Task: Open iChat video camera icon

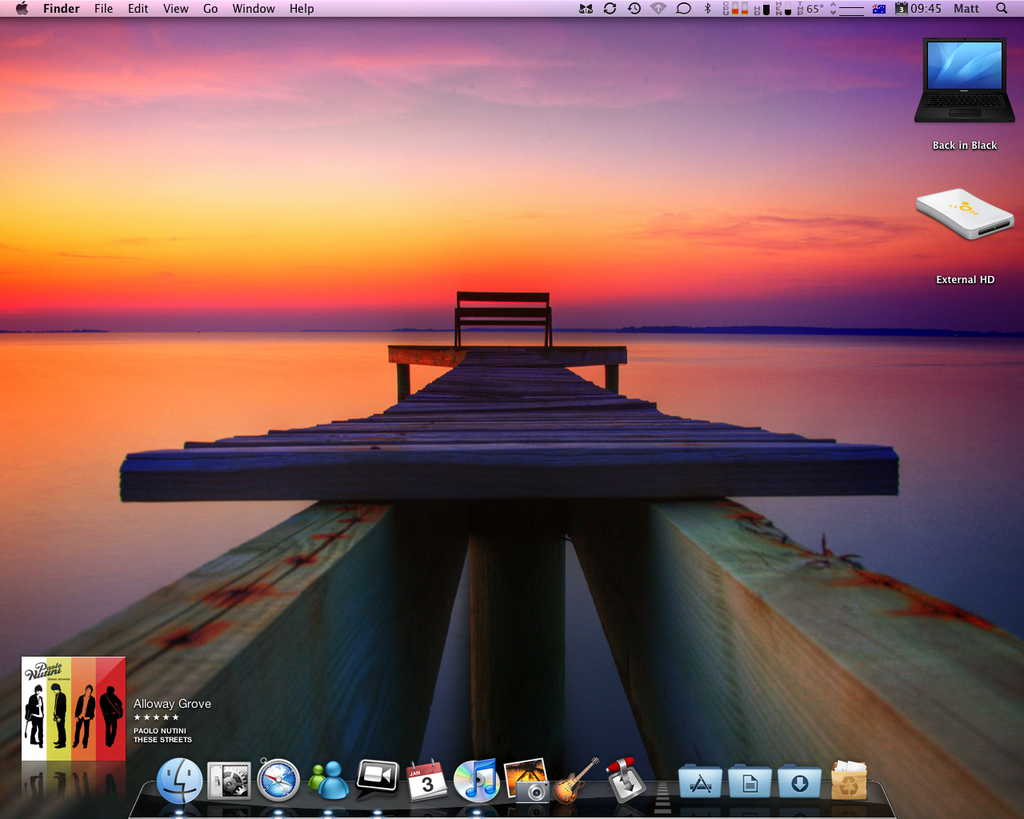Action: pyautogui.click(x=377, y=777)
